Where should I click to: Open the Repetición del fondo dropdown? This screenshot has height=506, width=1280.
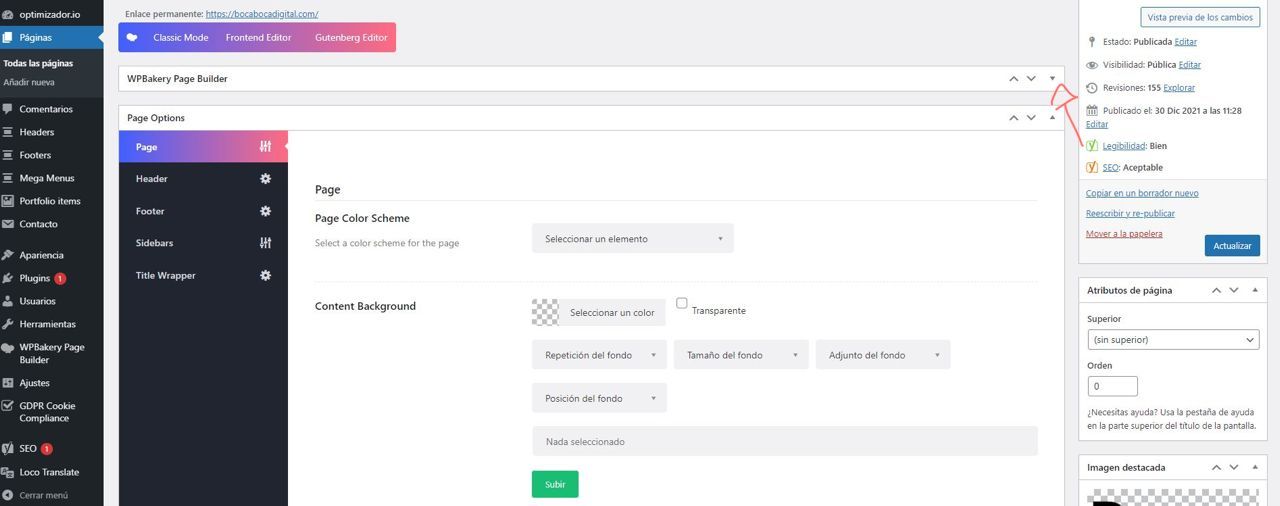coord(599,355)
